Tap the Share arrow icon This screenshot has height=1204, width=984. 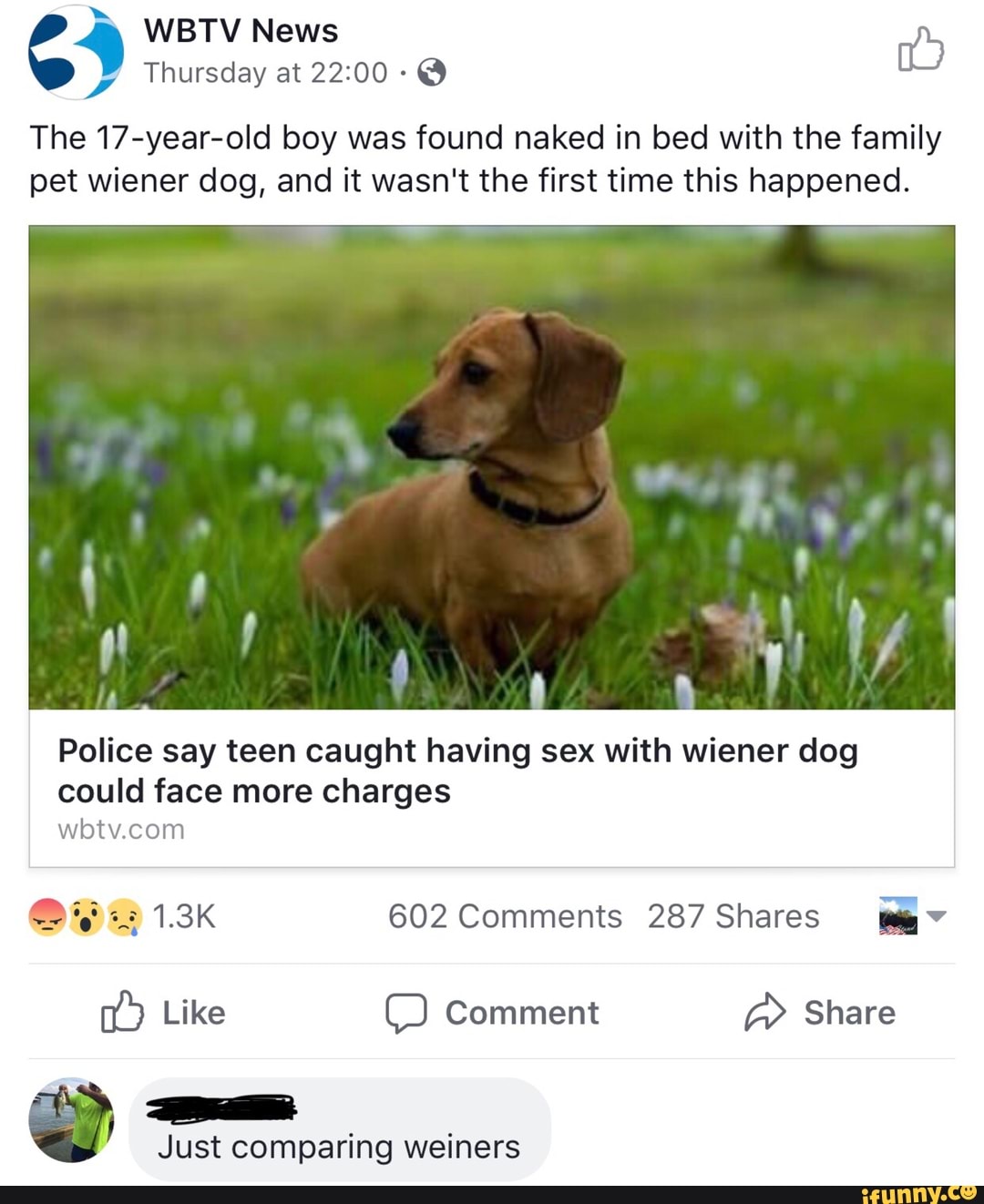764,1012
